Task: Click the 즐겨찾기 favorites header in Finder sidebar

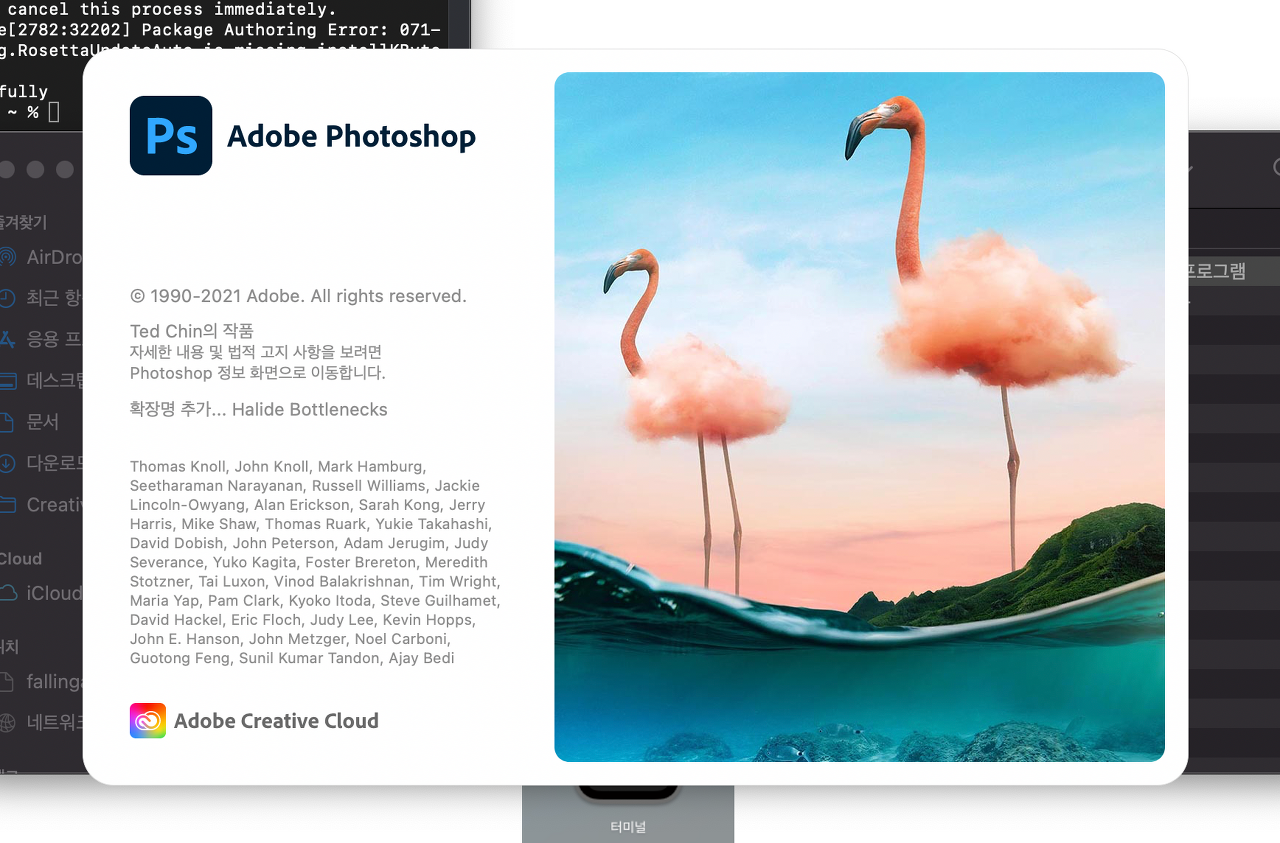Action: click(x=23, y=222)
